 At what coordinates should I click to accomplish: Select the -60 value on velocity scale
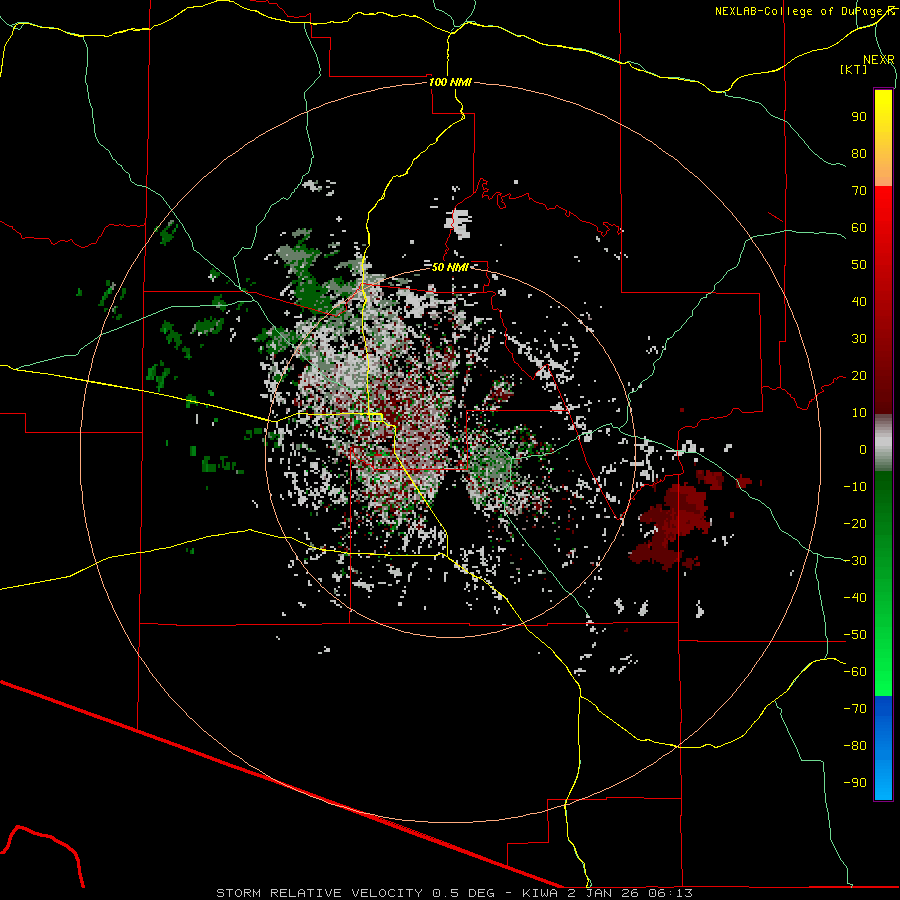click(855, 672)
